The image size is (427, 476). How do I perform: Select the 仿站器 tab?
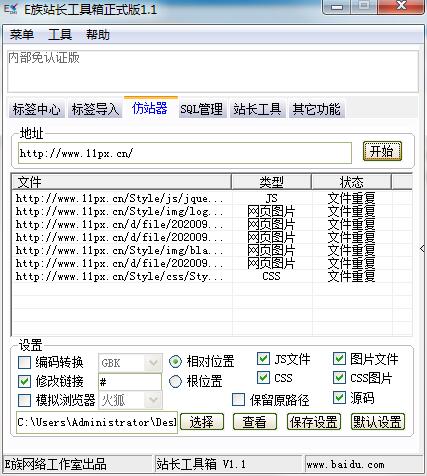[150, 108]
